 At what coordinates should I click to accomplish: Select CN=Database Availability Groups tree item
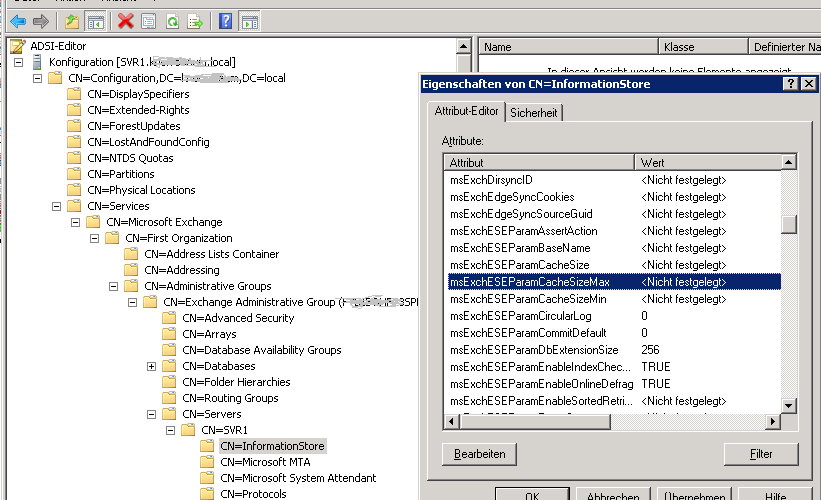click(261, 350)
